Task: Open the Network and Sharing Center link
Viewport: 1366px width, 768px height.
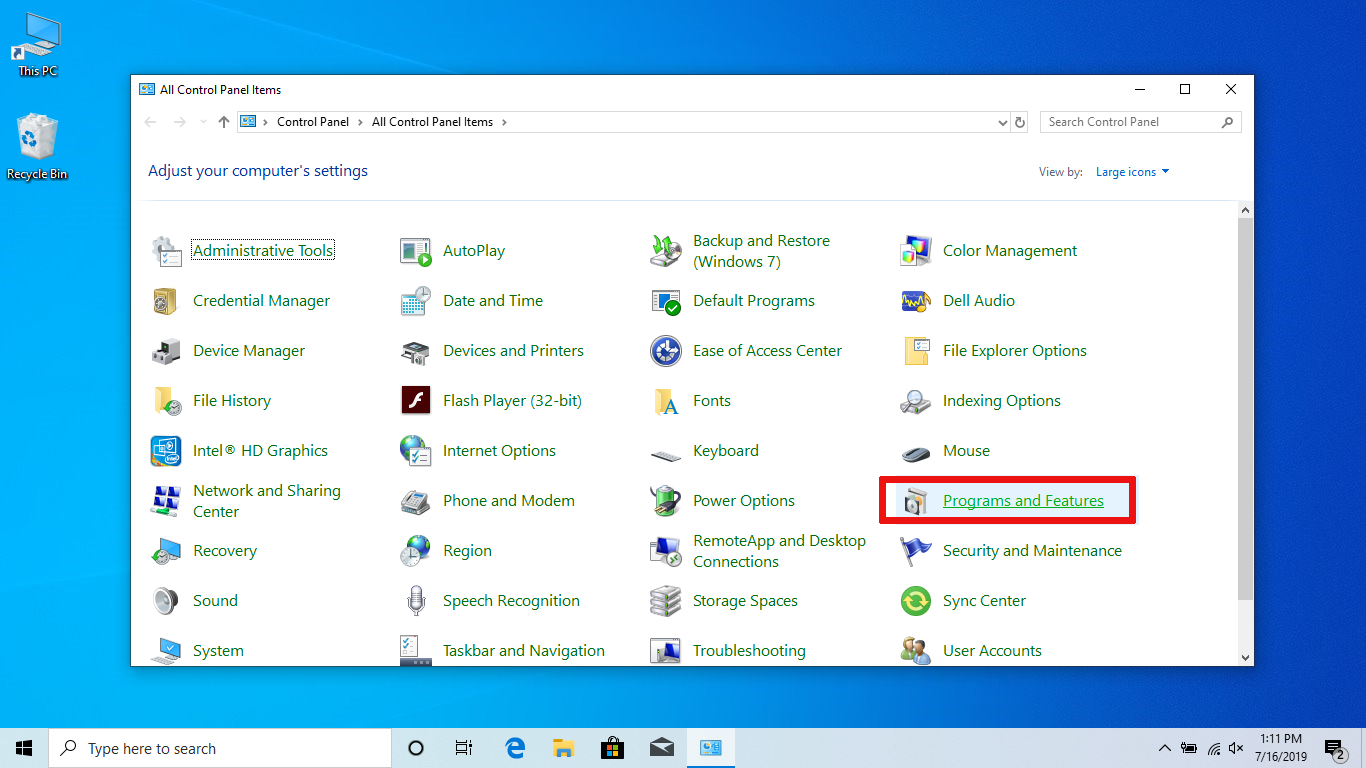Action: 267,501
